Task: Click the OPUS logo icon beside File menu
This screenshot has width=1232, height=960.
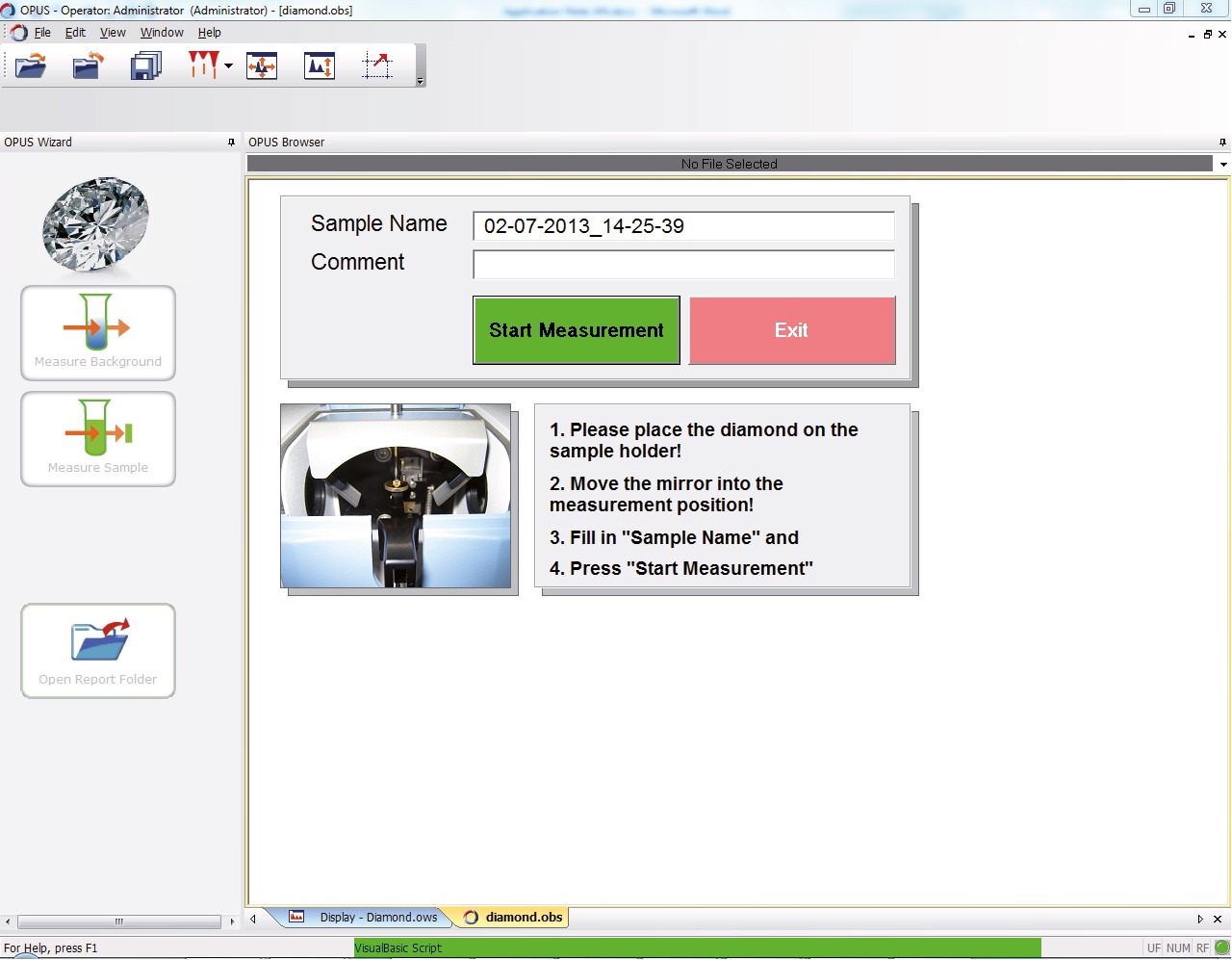Action: pos(18,33)
